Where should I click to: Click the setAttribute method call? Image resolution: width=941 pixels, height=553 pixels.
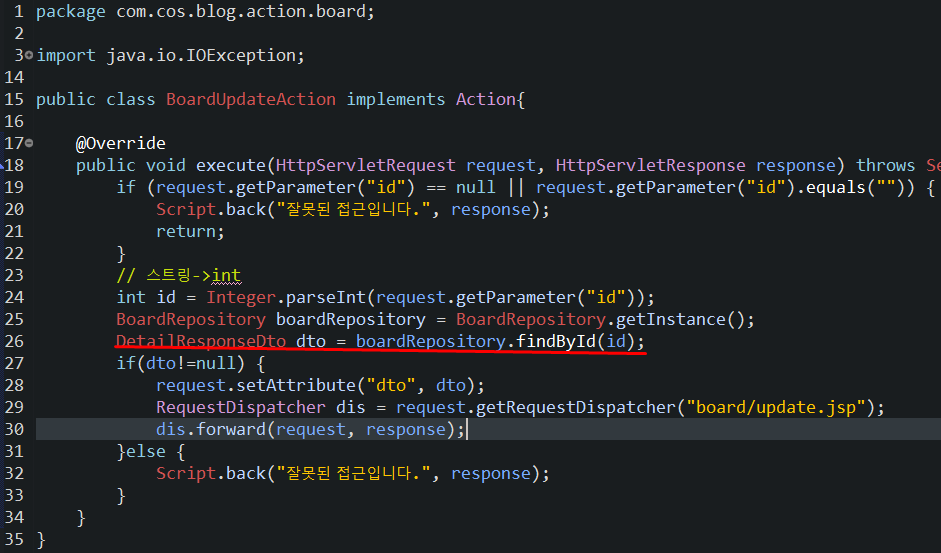click(x=296, y=385)
